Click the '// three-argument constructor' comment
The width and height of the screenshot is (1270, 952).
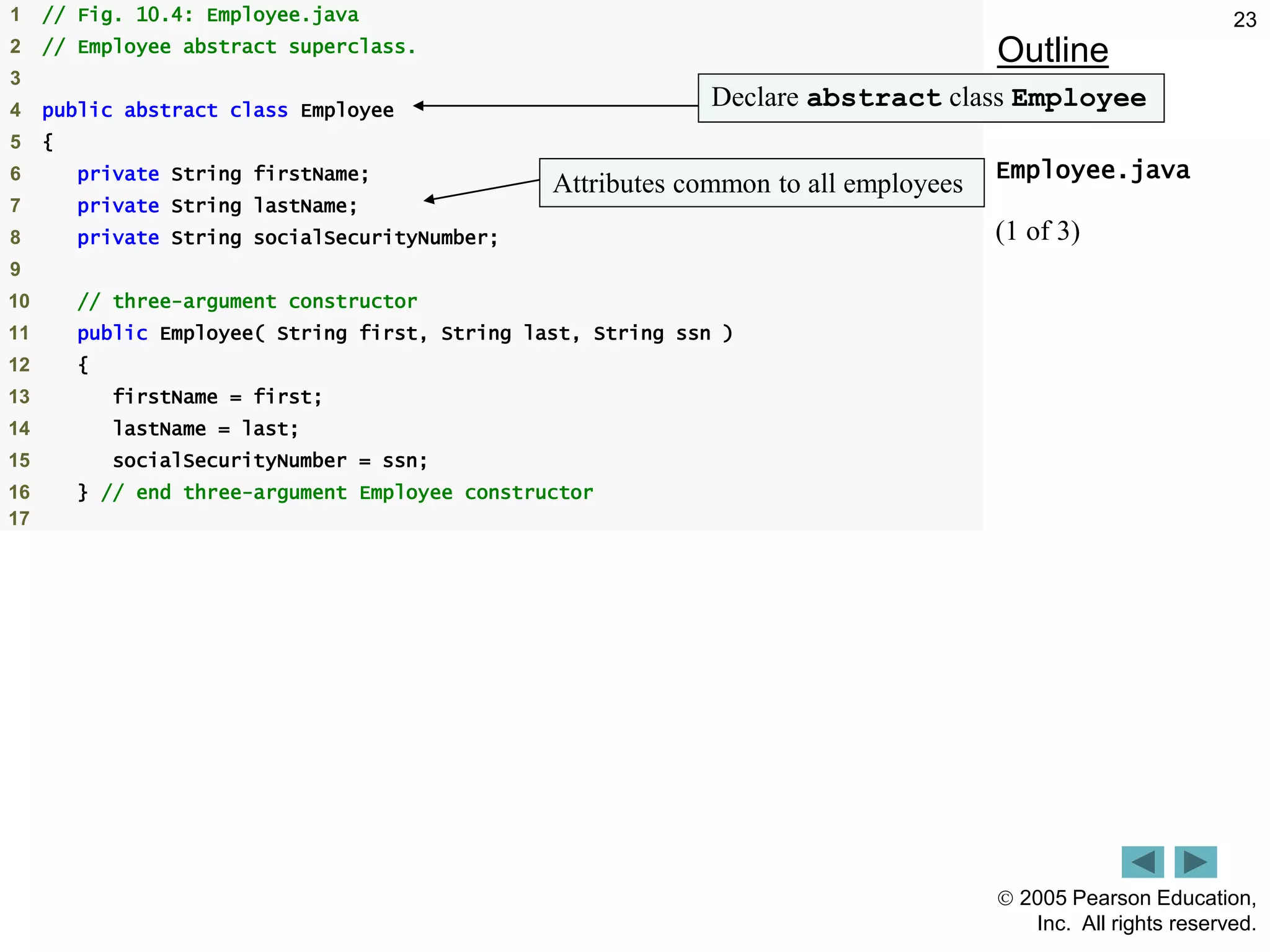[x=247, y=301]
